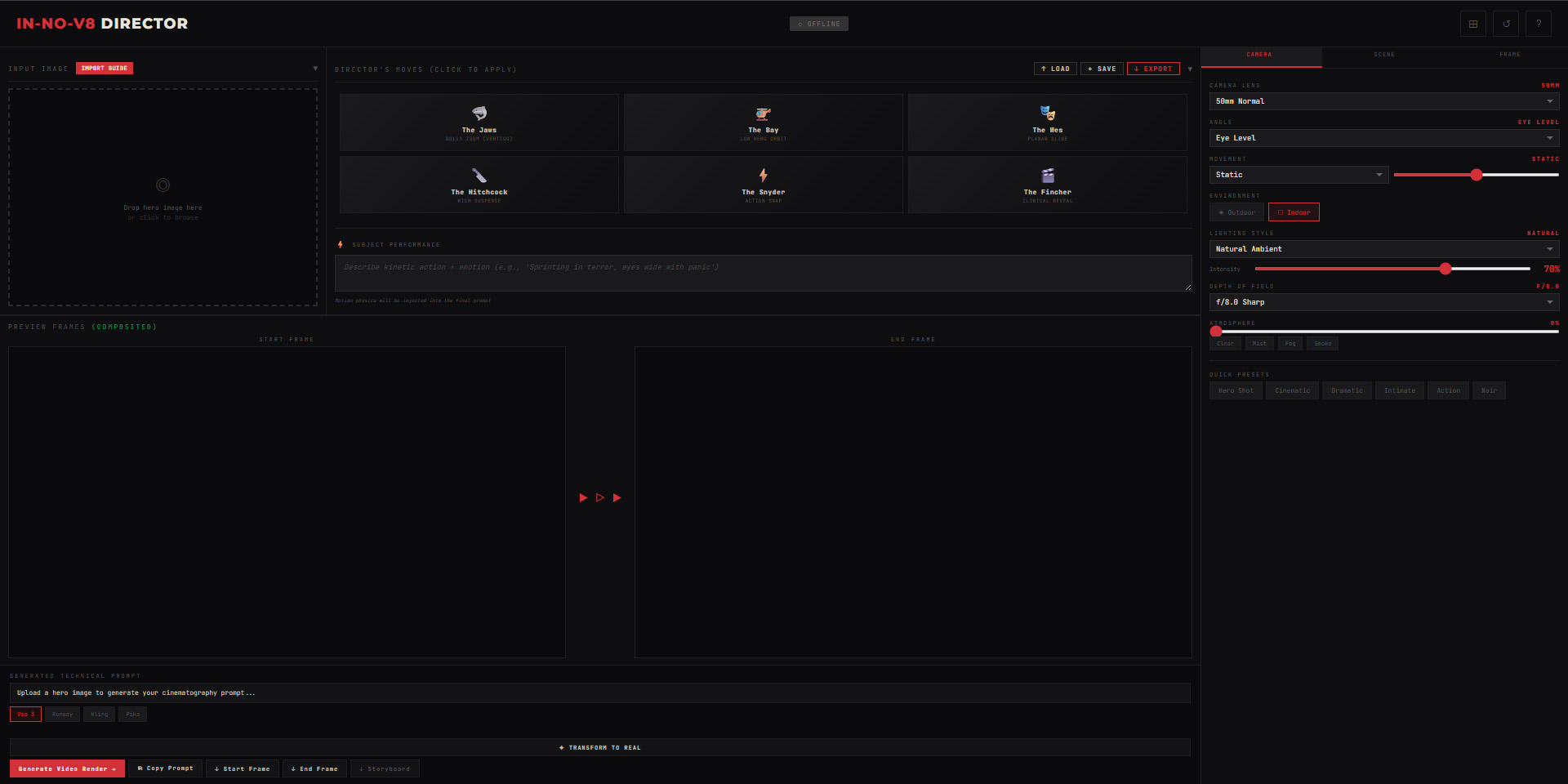Select 'The Snyder' action snap move
The image size is (1568, 784).
(x=763, y=184)
